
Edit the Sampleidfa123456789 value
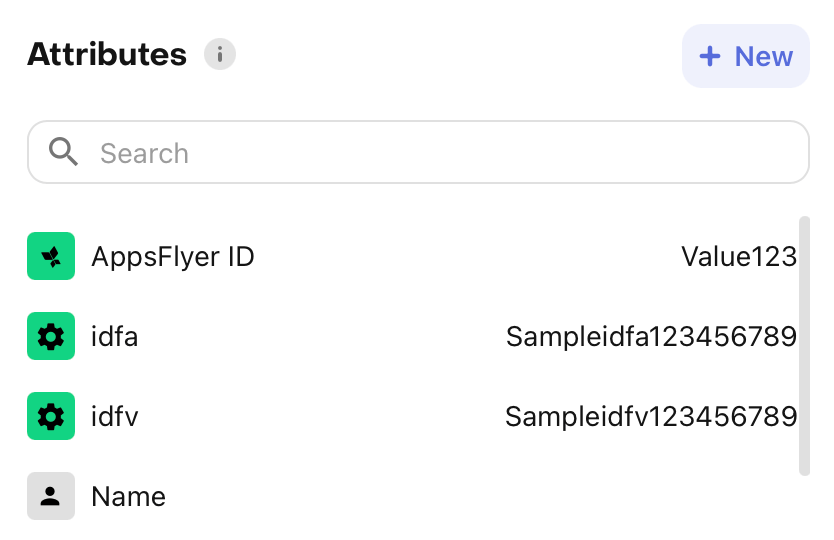click(651, 337)
